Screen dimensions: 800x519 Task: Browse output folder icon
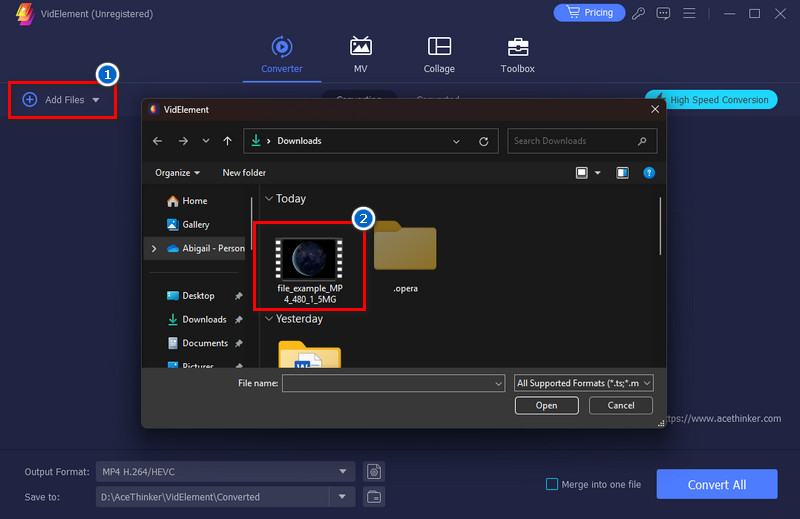pos(374,497)
